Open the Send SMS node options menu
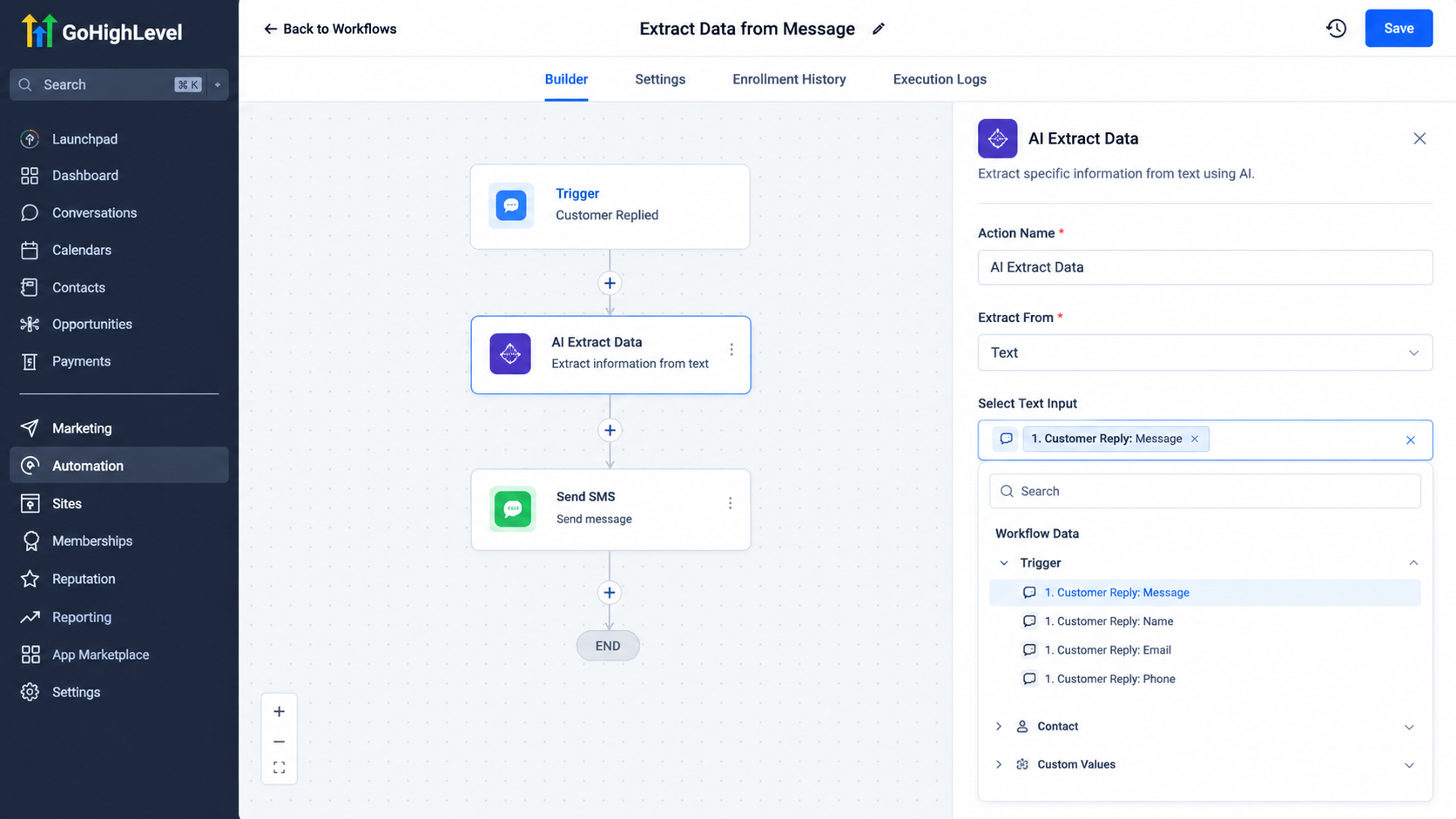Image resolution: width=1456 pixels, height=819 pixels. (x=731, y=503)
